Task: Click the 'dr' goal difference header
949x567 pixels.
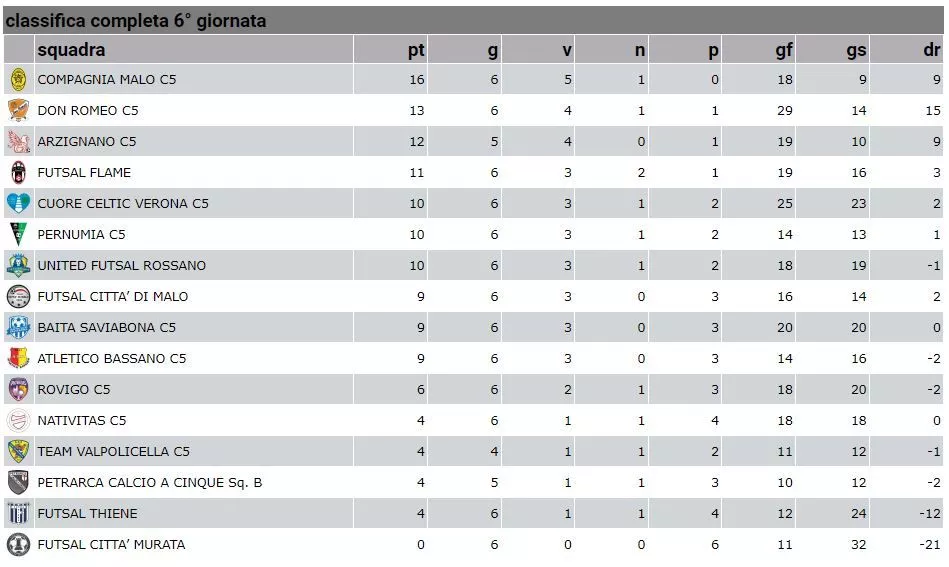Action: (931, 50)
